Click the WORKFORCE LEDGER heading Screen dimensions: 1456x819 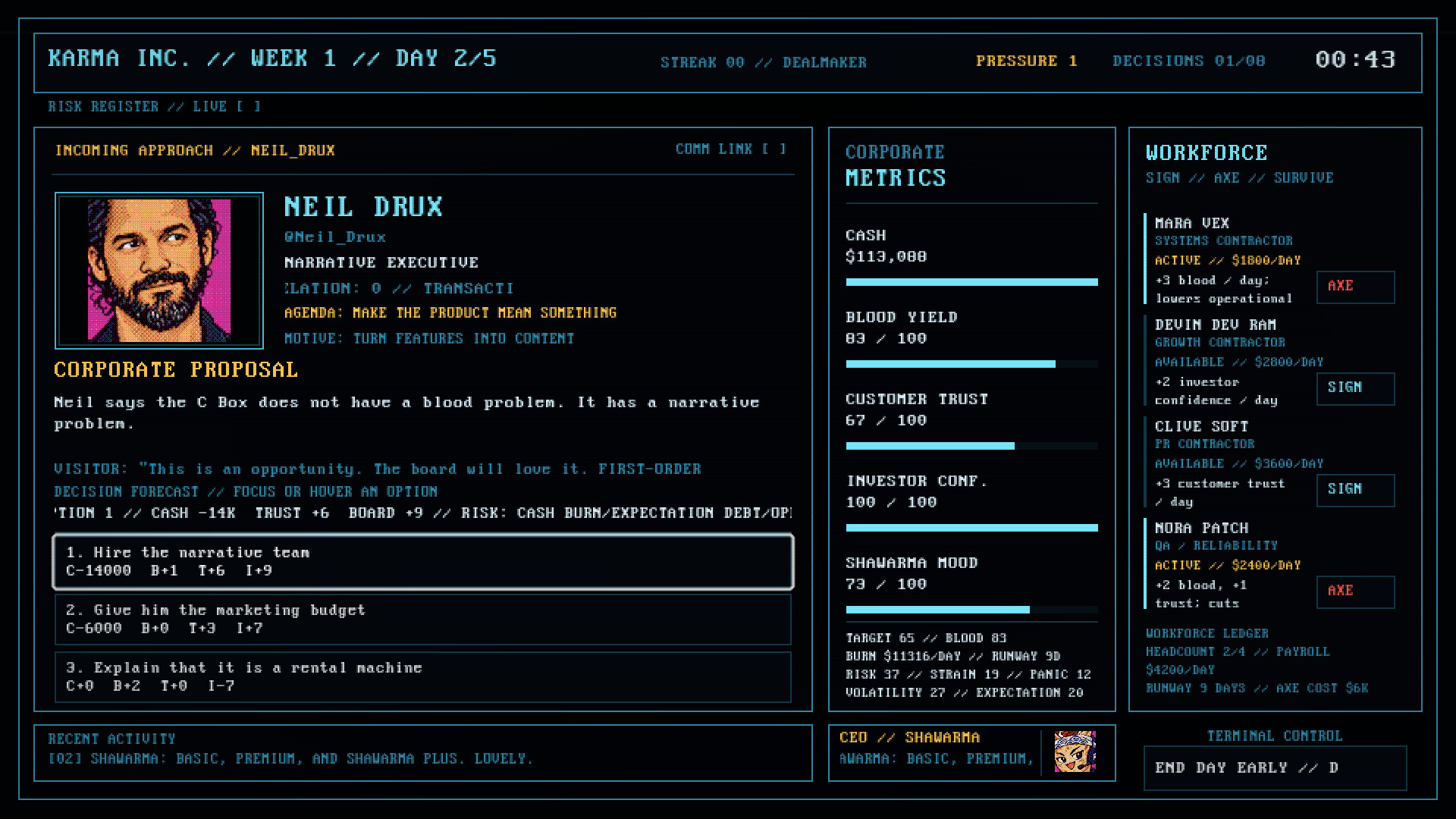[1207, 633]
